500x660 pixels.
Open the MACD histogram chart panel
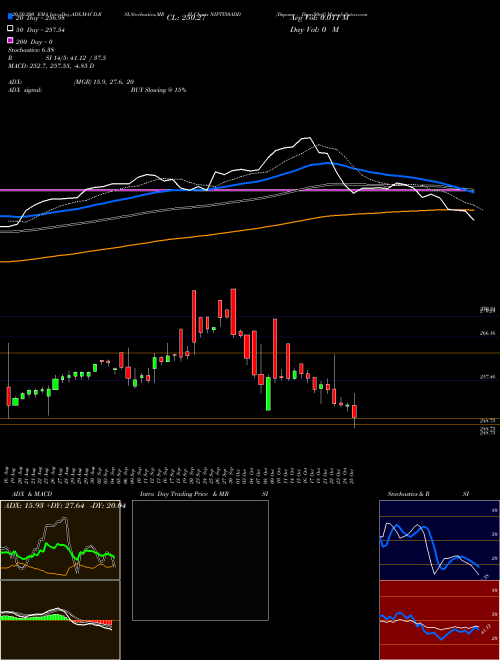click(x=60, y=620)
